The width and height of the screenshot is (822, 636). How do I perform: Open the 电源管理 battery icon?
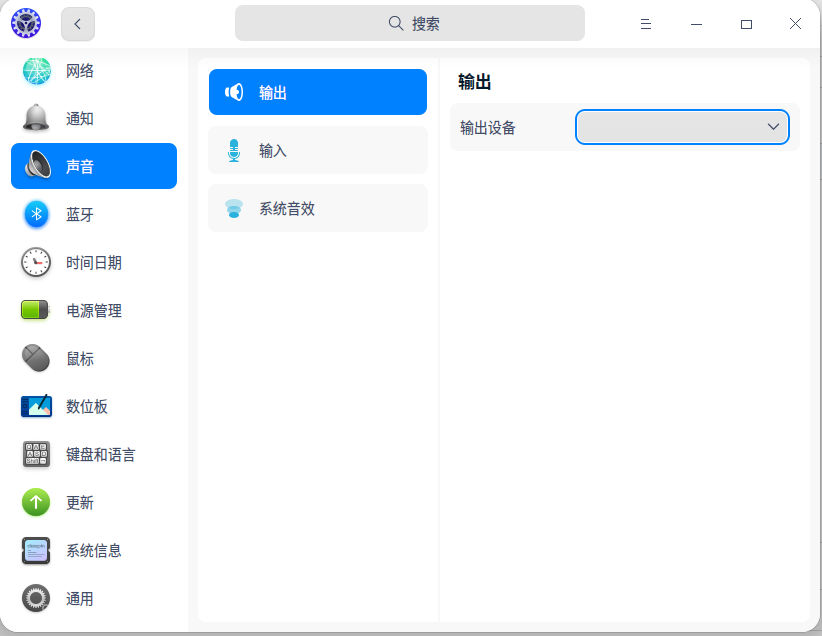click(x=36, y=310)
